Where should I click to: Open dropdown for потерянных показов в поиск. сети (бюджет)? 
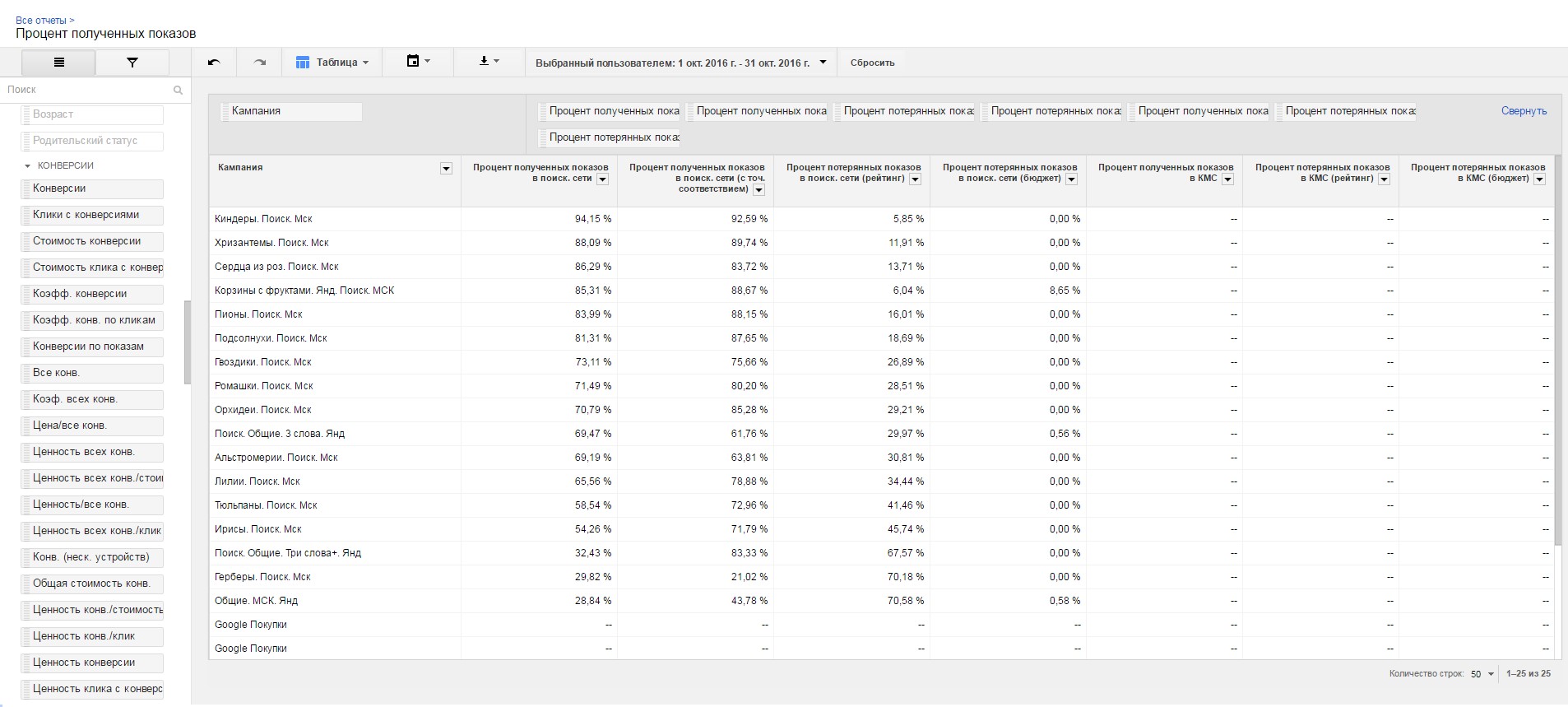tap(1071, 179)
